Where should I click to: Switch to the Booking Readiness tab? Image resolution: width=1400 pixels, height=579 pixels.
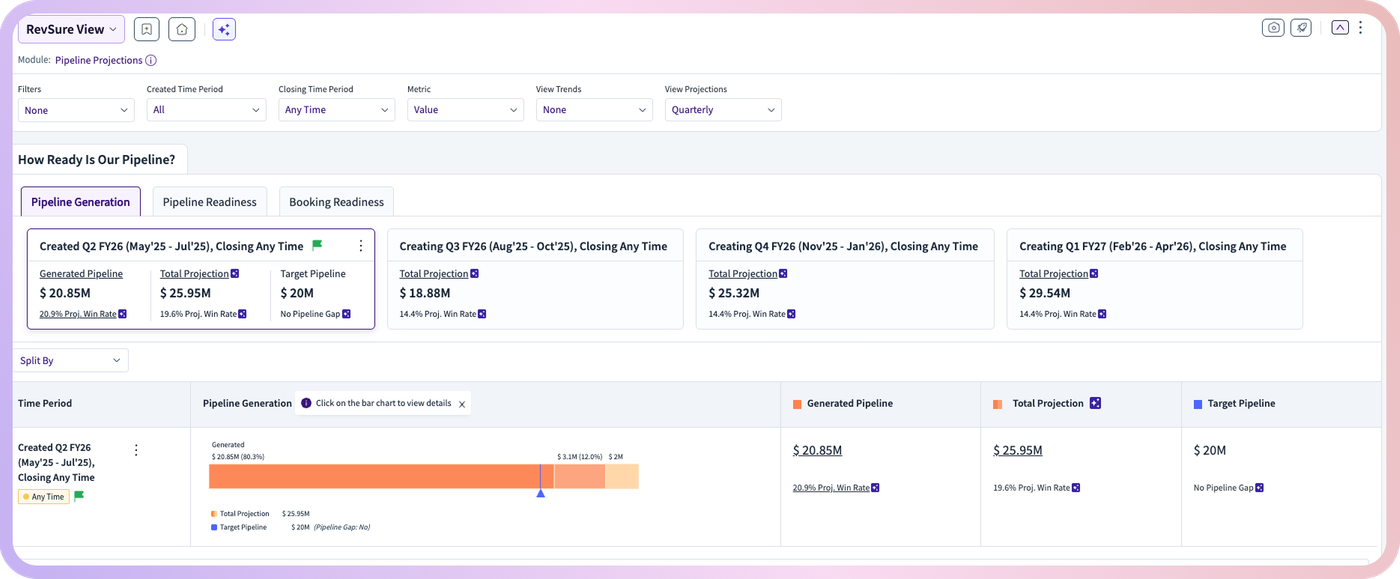pyautogui.click(x=337, y=202)
